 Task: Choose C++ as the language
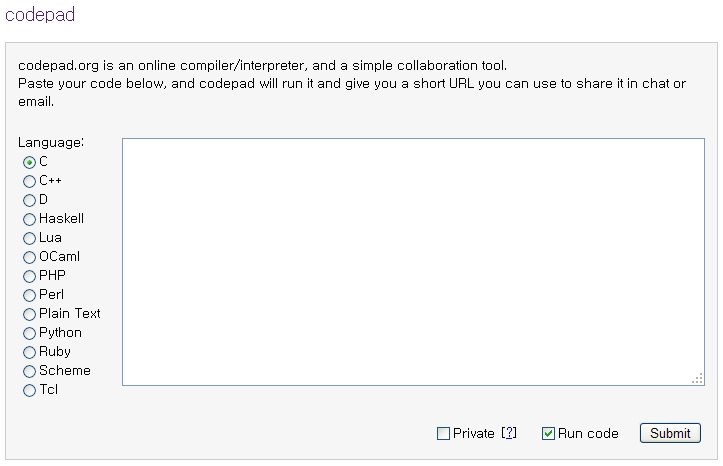point(29,181)
